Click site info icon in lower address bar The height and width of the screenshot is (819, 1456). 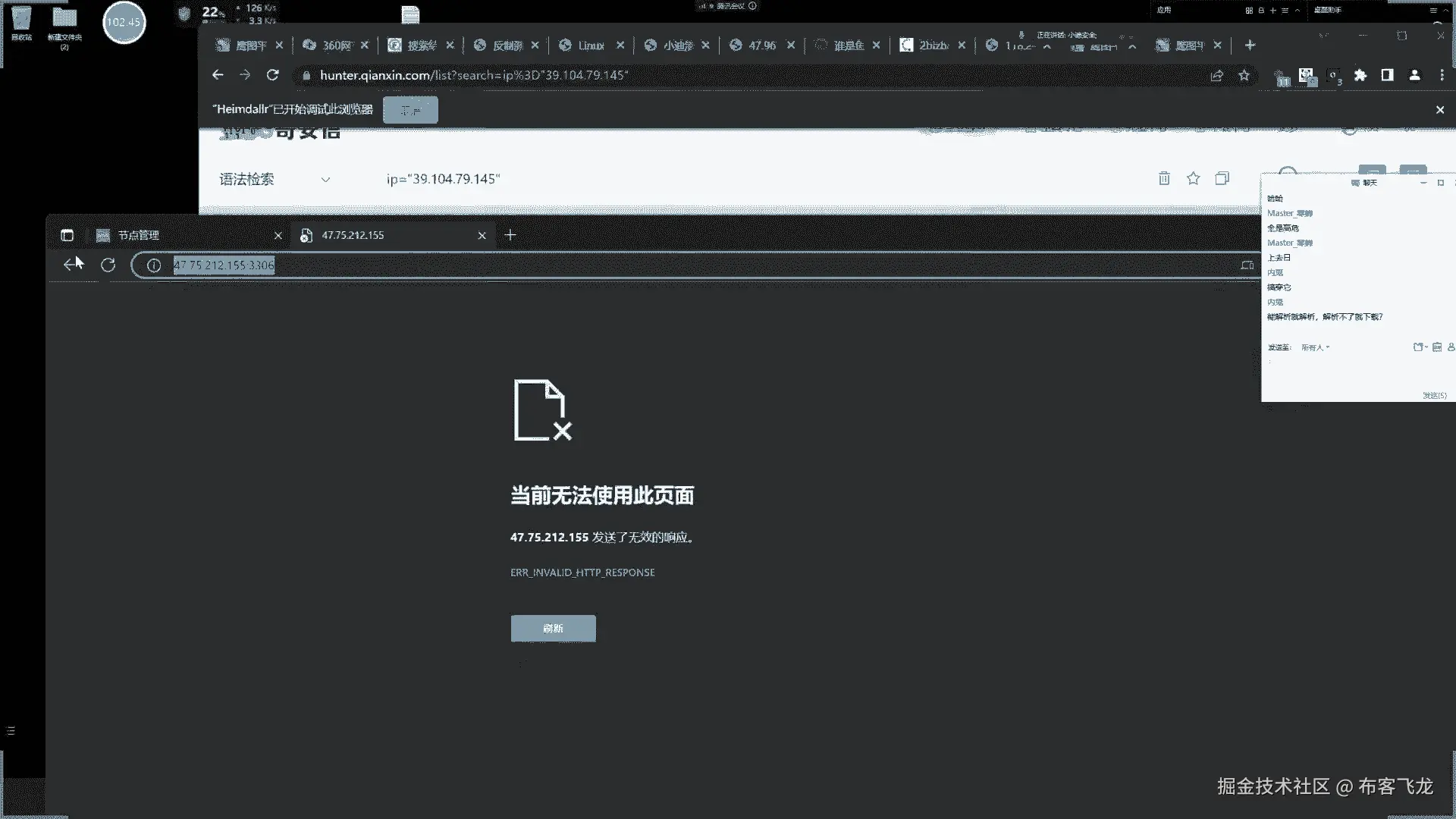pos(154,265)
